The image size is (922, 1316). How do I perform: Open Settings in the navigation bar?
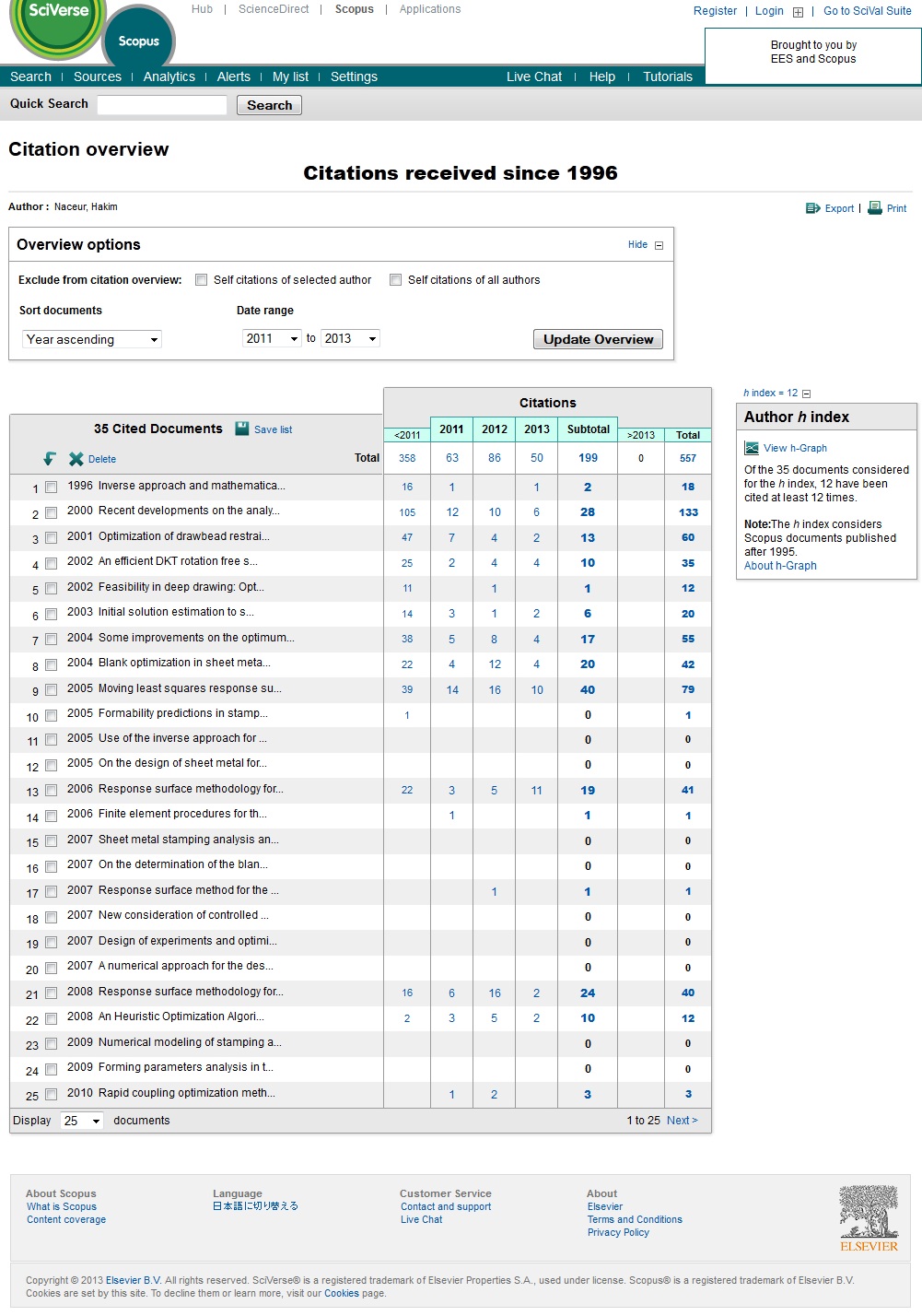(x=354, y=76)
